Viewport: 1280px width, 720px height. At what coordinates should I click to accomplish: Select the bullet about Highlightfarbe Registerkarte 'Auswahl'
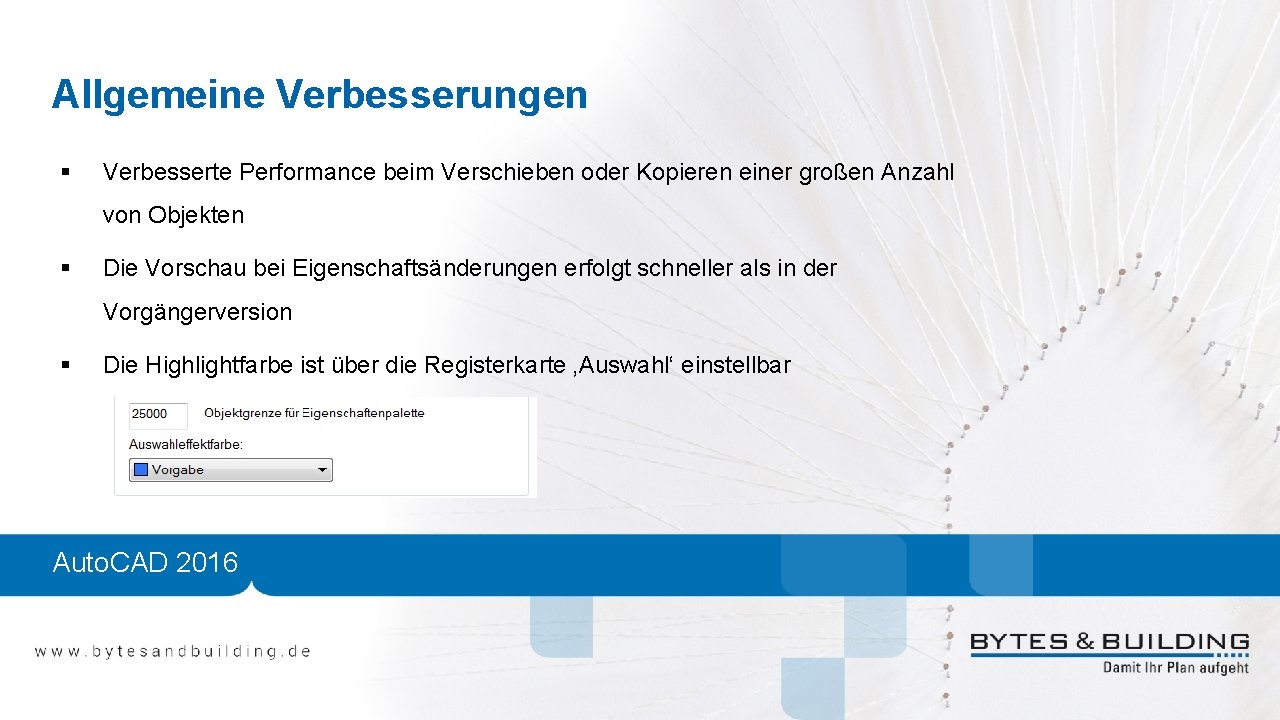(x=447, y=365)
